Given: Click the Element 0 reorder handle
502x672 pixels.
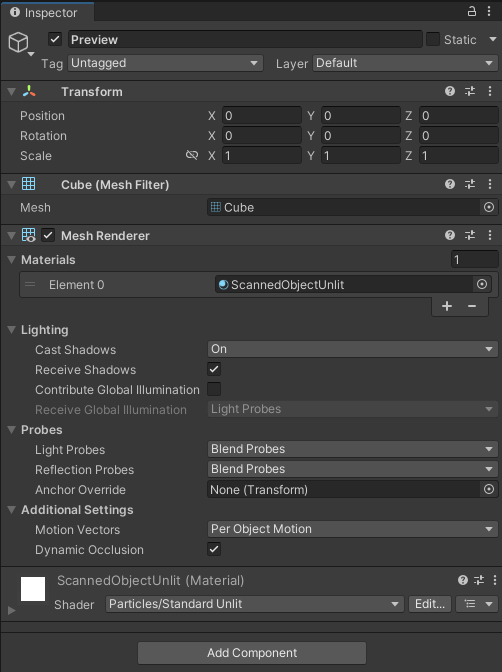Looking at the screenshot, I should (x=30, y=284).
